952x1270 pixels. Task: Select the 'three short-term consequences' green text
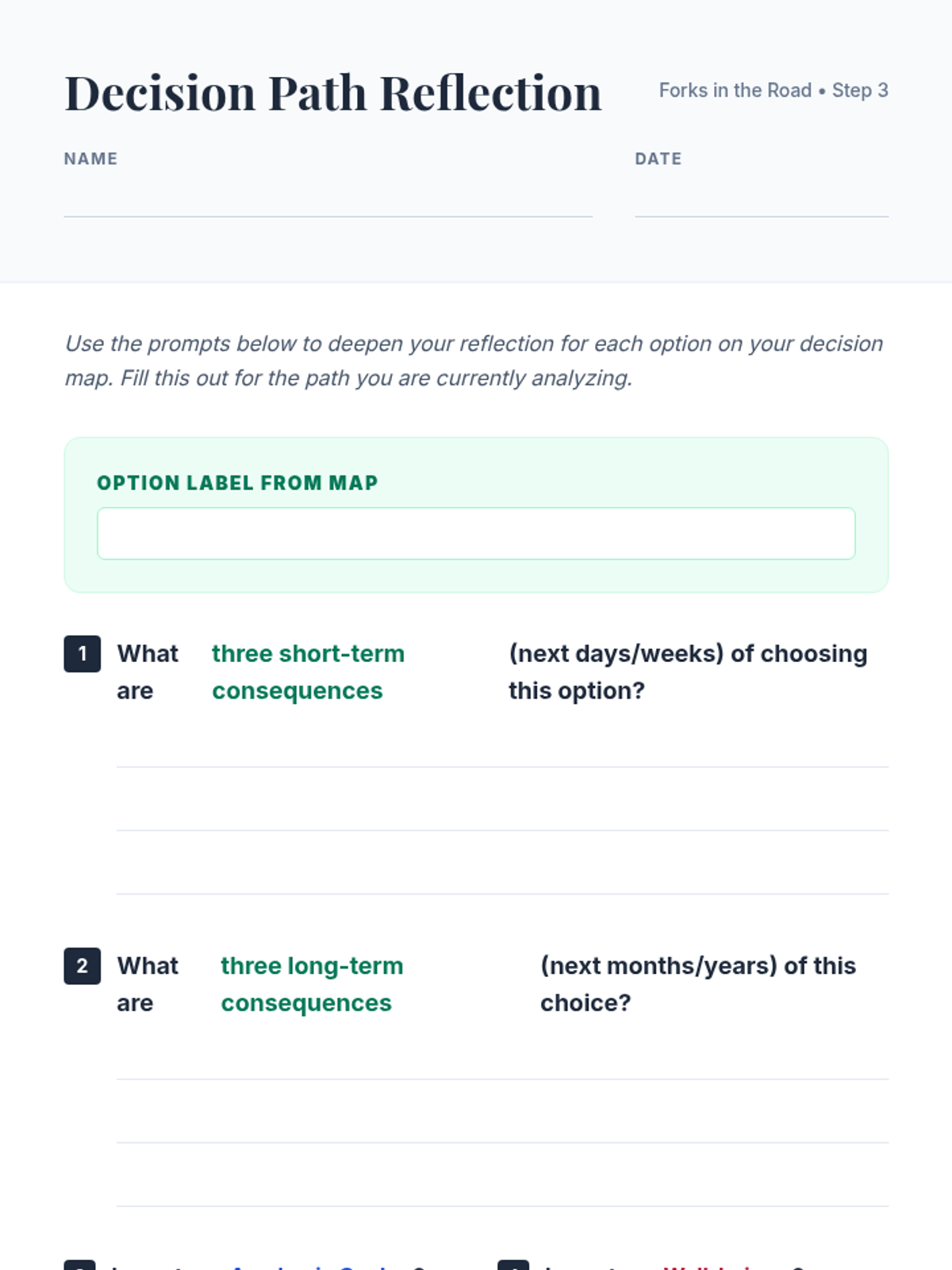click(x=308, y=672)
